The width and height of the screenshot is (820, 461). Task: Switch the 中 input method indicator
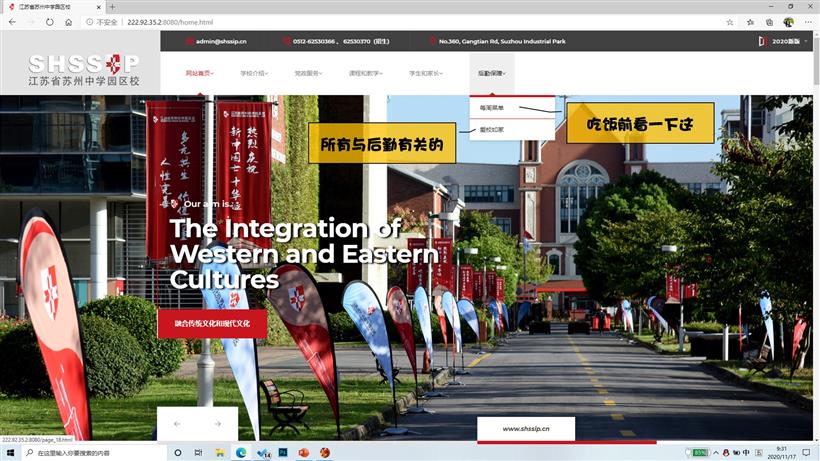[746, 453]
